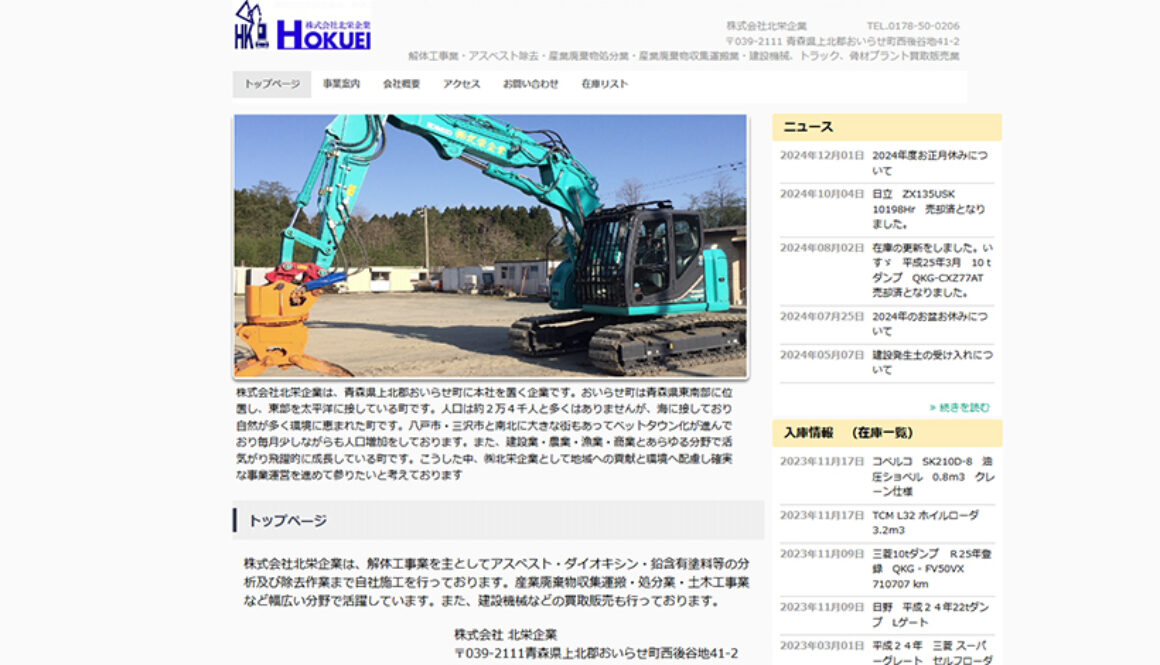
Task: Click the header company name 株式会社北栄企業
Action: click(x=766, y=26)
